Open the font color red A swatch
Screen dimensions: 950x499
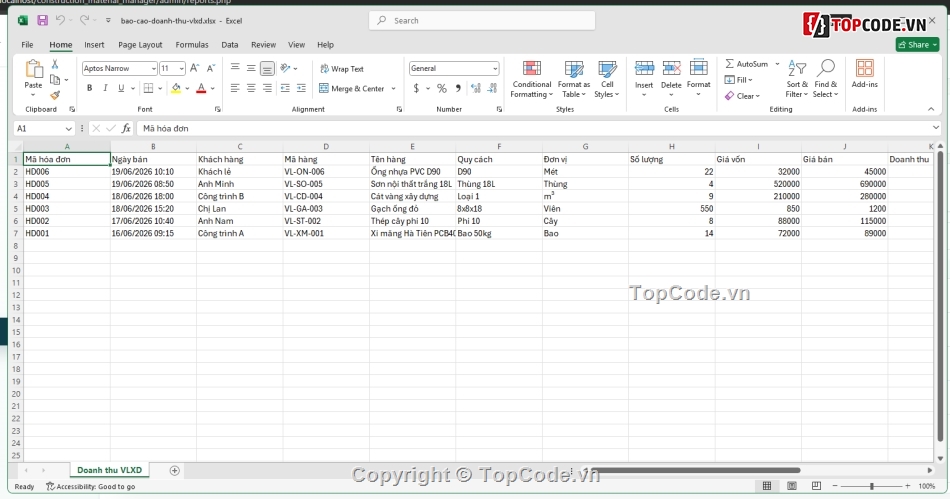(x=201, y=88)
